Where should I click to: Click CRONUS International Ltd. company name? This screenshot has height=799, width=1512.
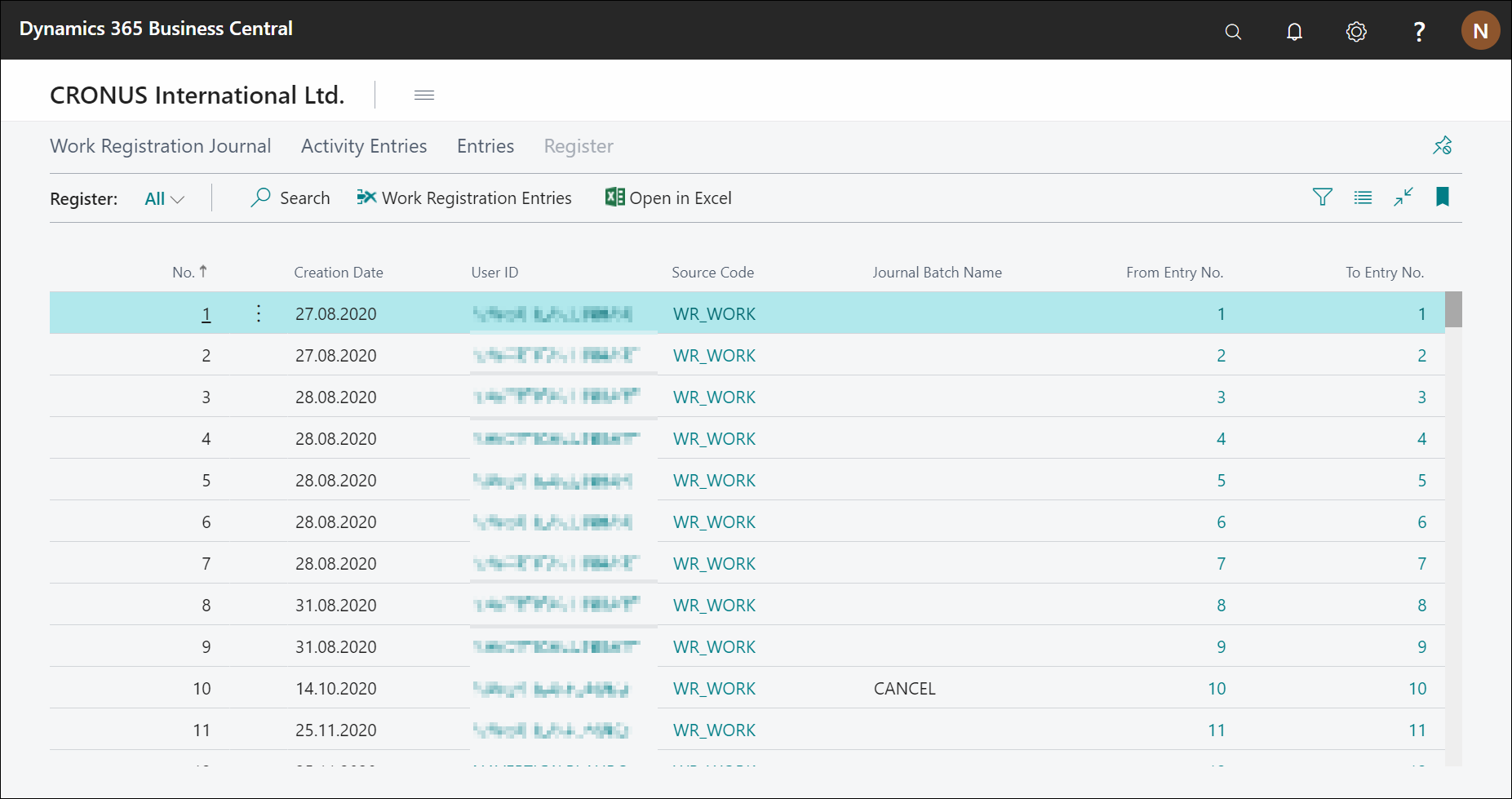pyautogui.click(x=197, y=95)
